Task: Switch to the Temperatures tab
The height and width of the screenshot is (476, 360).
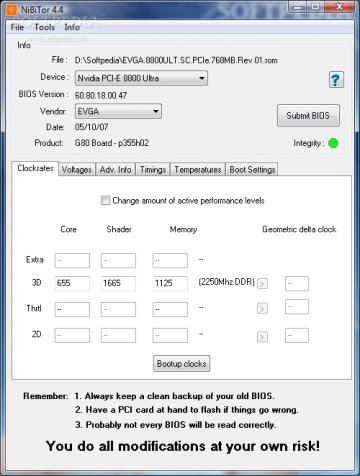Action: coord(198,170)
